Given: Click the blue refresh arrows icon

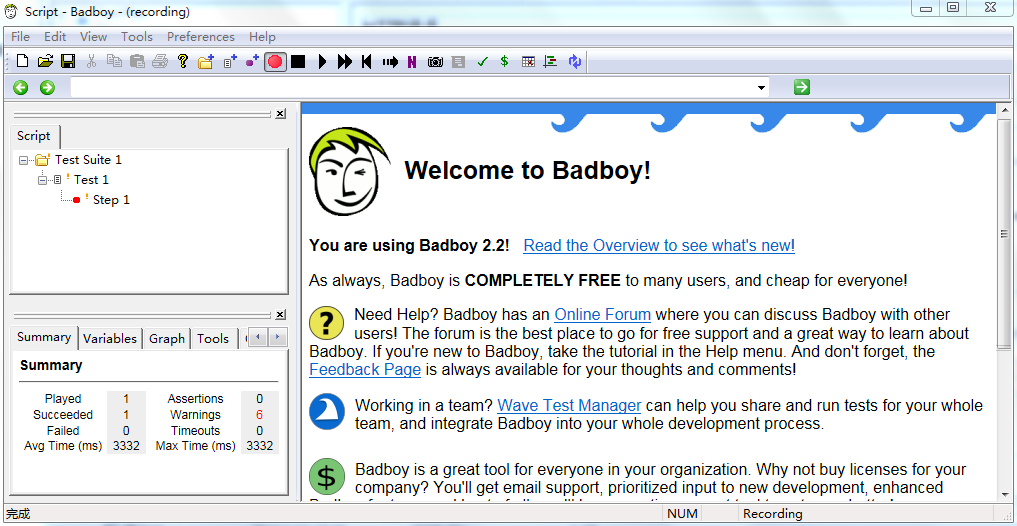Looking at the screenshot, I should [x=574, y=62].
